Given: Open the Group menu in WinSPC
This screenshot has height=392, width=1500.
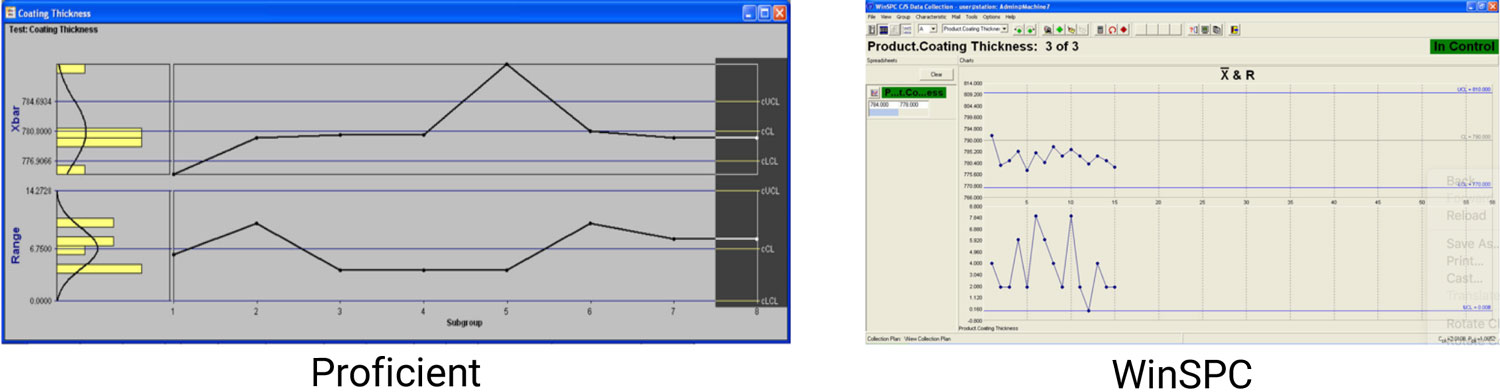Looking at the screenshot, I should click(x=903, y=17).
